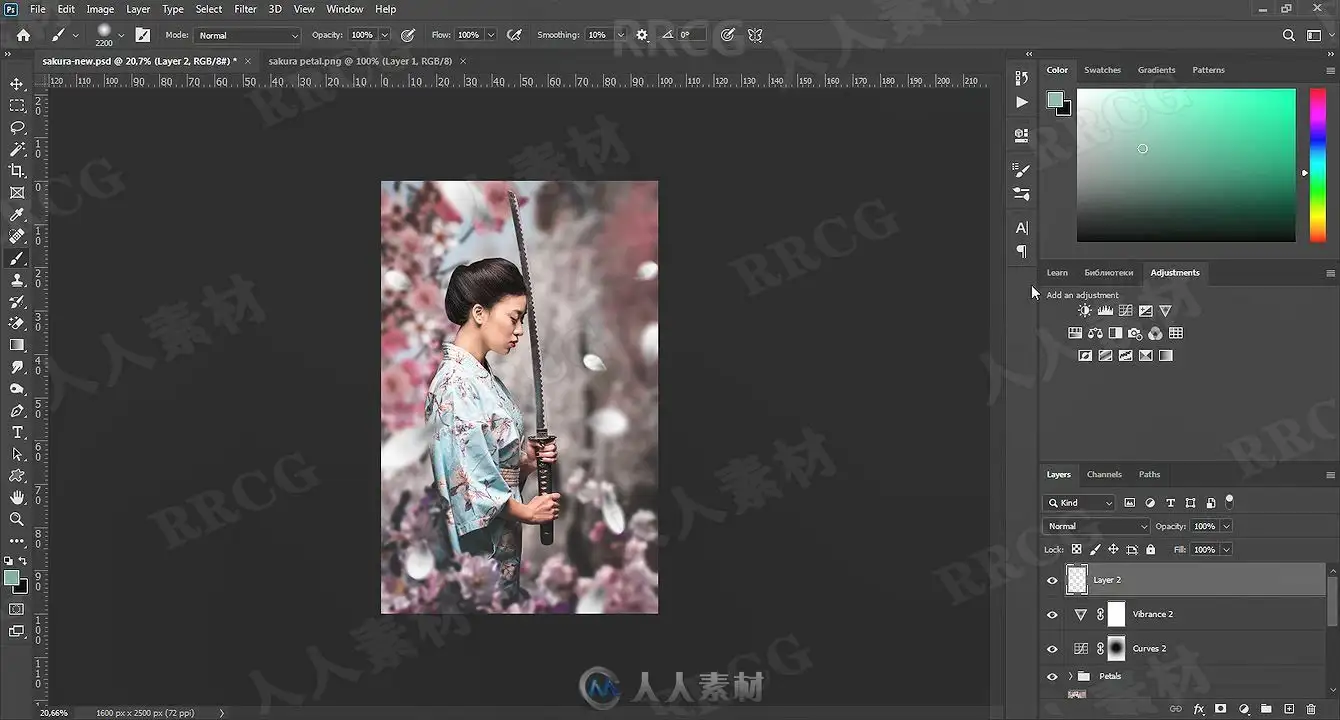Viewport: 1340px width, 720px height.
Task: Switch to the Gradients tab
Action: [1157, 70]
